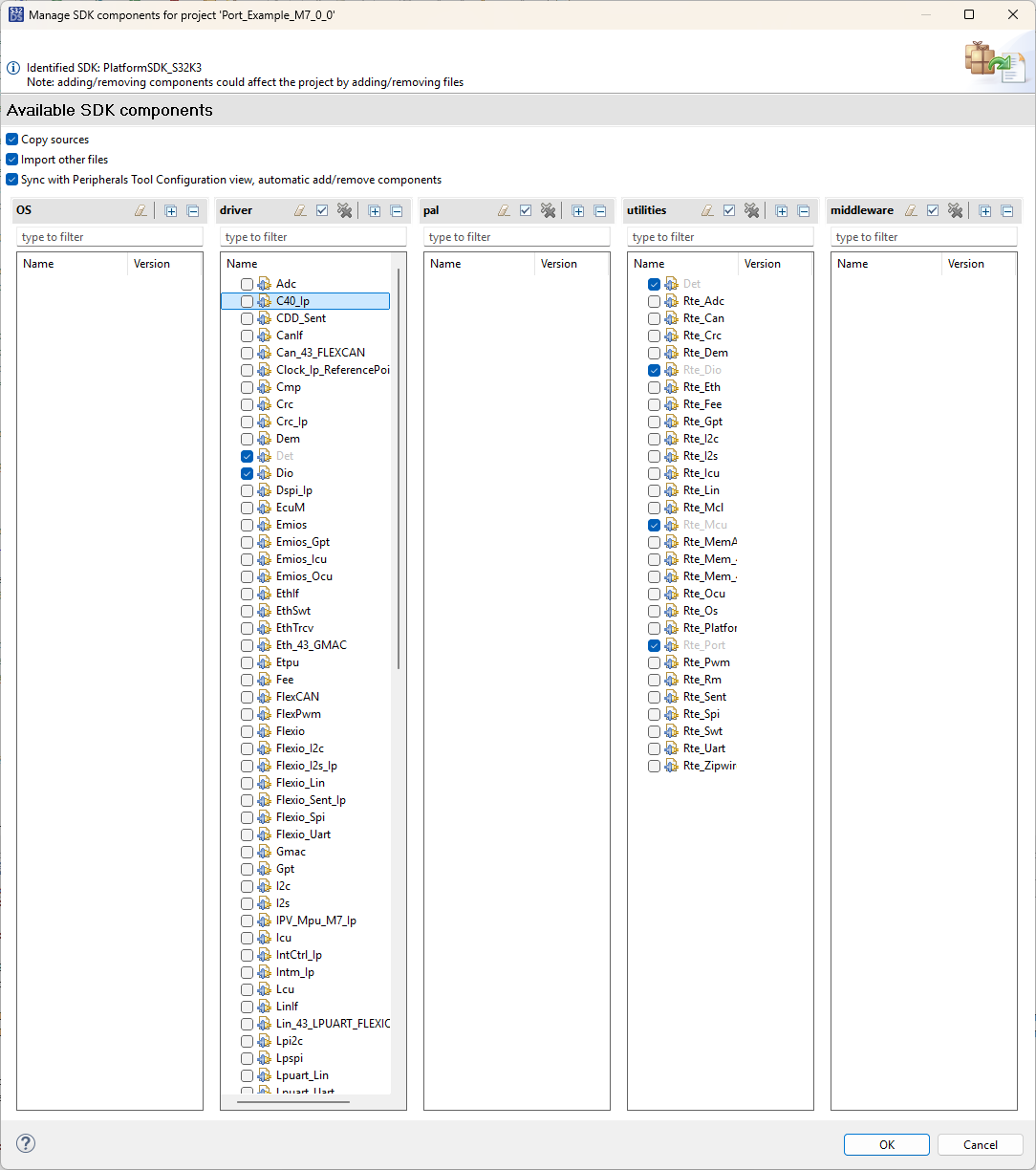This screenshot has height=1170, width=1036.
Task: Uncheck the Dio driver component
Action: pyautogui.click(x=247, y=473)
